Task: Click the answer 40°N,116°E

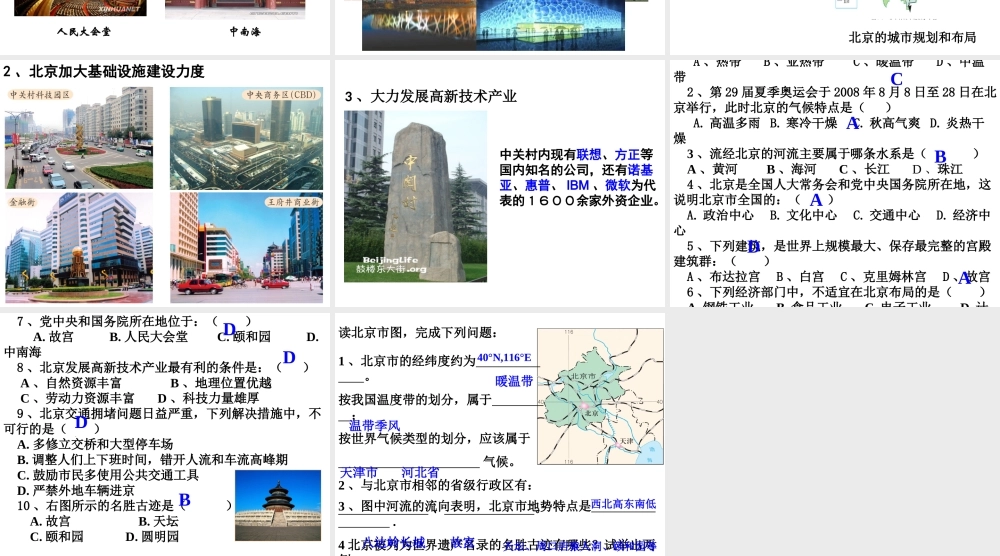Action: click(x=504, y=358)
